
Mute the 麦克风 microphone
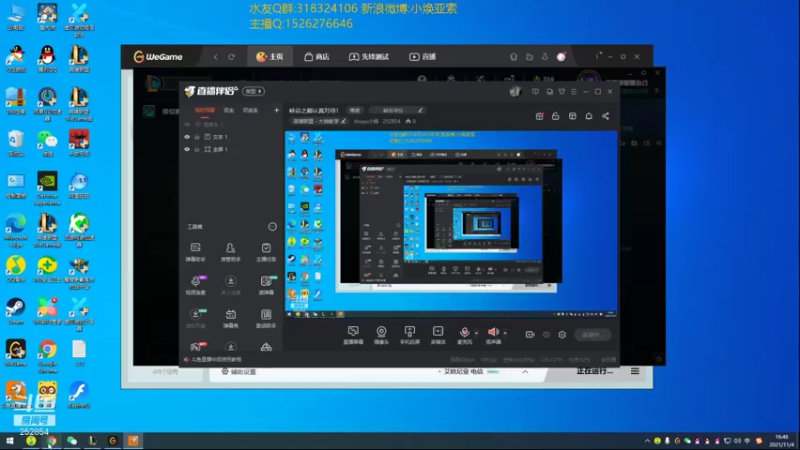(x=464, y=335)
